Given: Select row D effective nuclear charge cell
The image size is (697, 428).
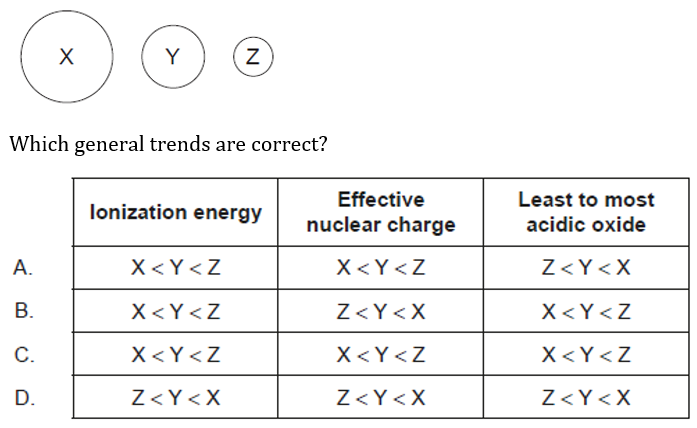Looking at the screenshot, I should point(381,397).
